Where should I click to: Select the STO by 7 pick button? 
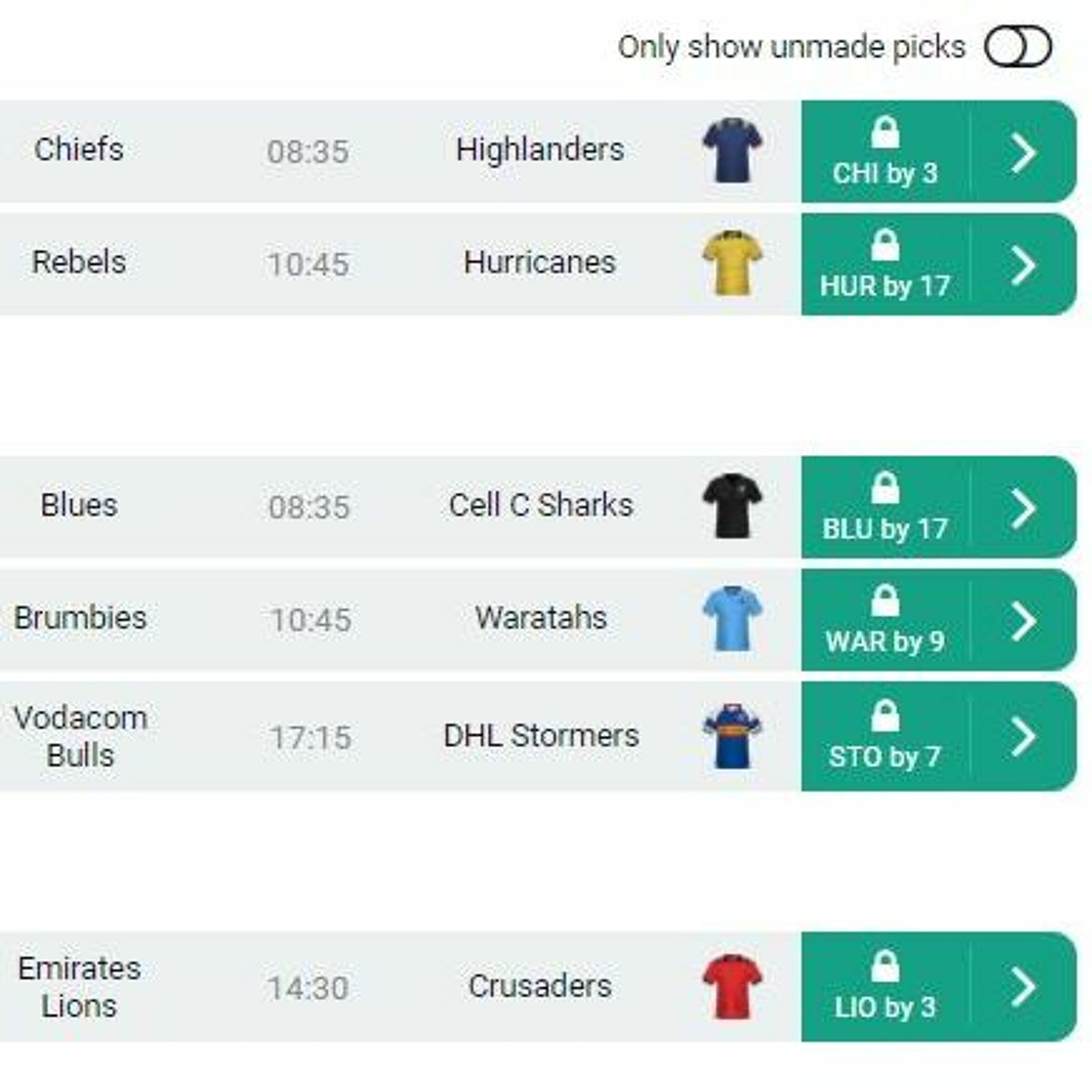tap(885, 736)
